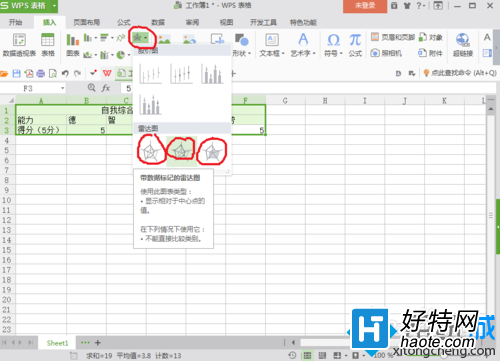Click the PivotTable (数据透视表) icon
Image resolution: width=500 pixels, height=361 pixels.
(19, 40)
